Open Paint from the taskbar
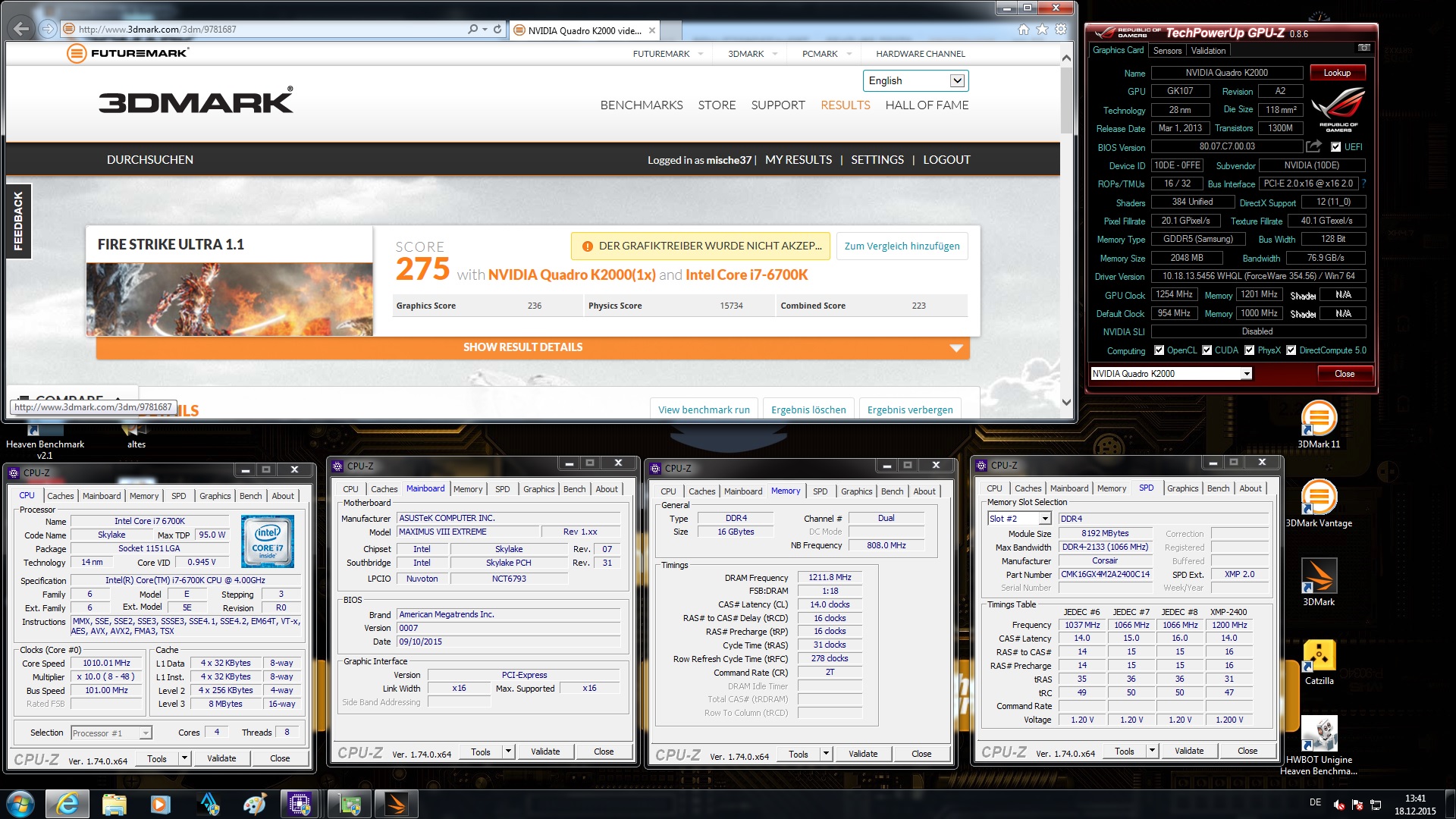 [x=255, y=804]
